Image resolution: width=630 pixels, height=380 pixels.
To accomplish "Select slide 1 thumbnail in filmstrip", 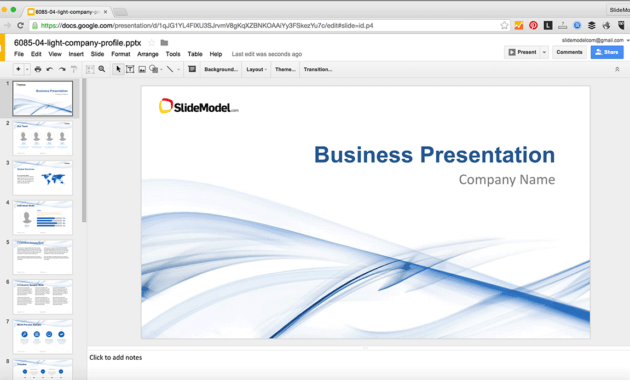I will [x=43, y=98].
